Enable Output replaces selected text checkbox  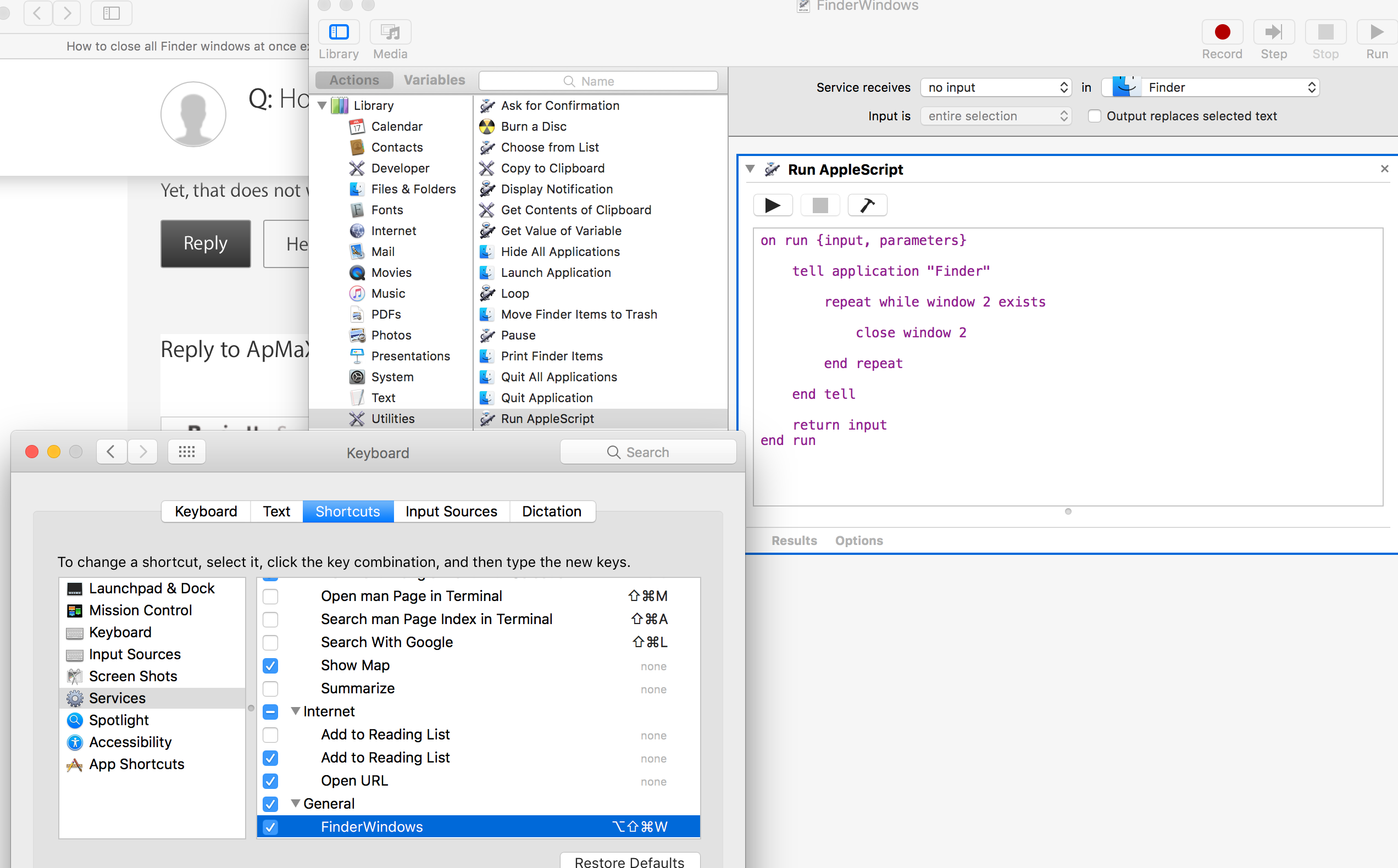pyautogui.click(x=1094, y=116)
